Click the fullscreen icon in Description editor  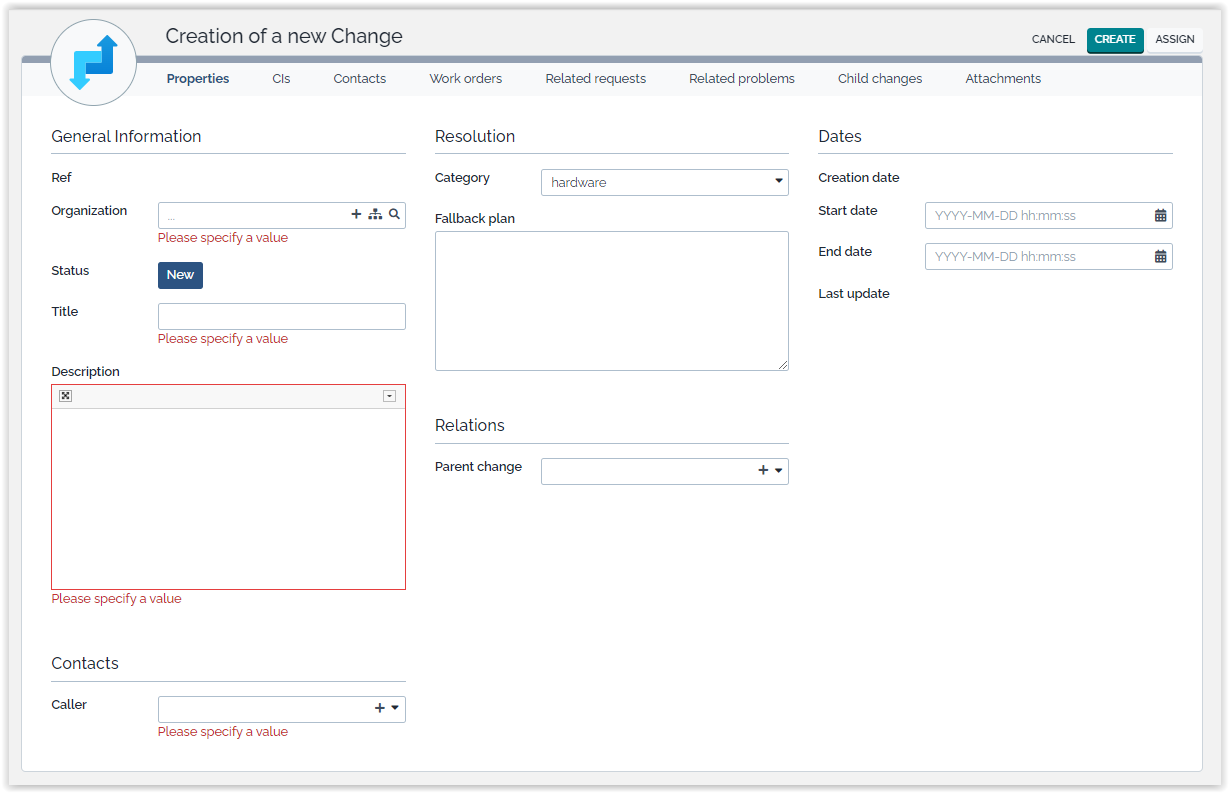pyautogui.click(x=65, y=396)
